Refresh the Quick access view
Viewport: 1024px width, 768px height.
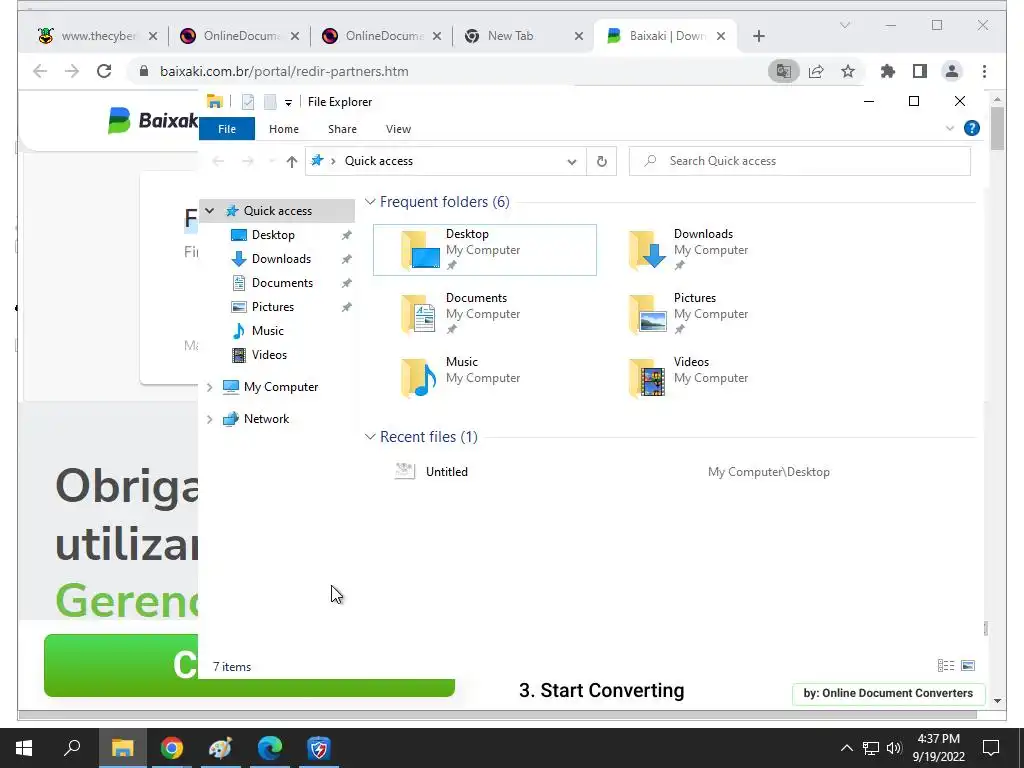[x=601, y=161]
